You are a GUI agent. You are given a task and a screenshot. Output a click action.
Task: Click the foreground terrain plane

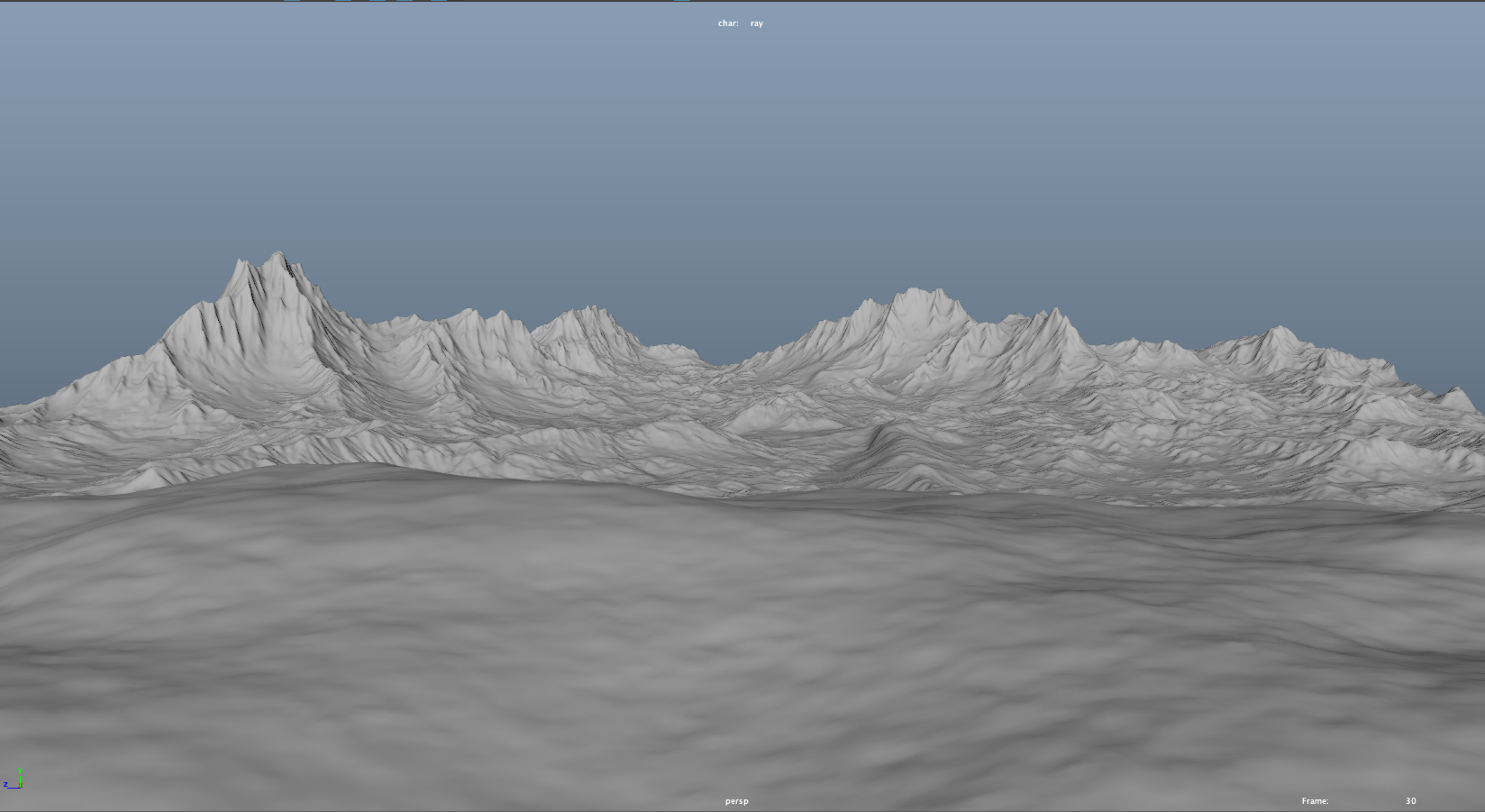742,653
